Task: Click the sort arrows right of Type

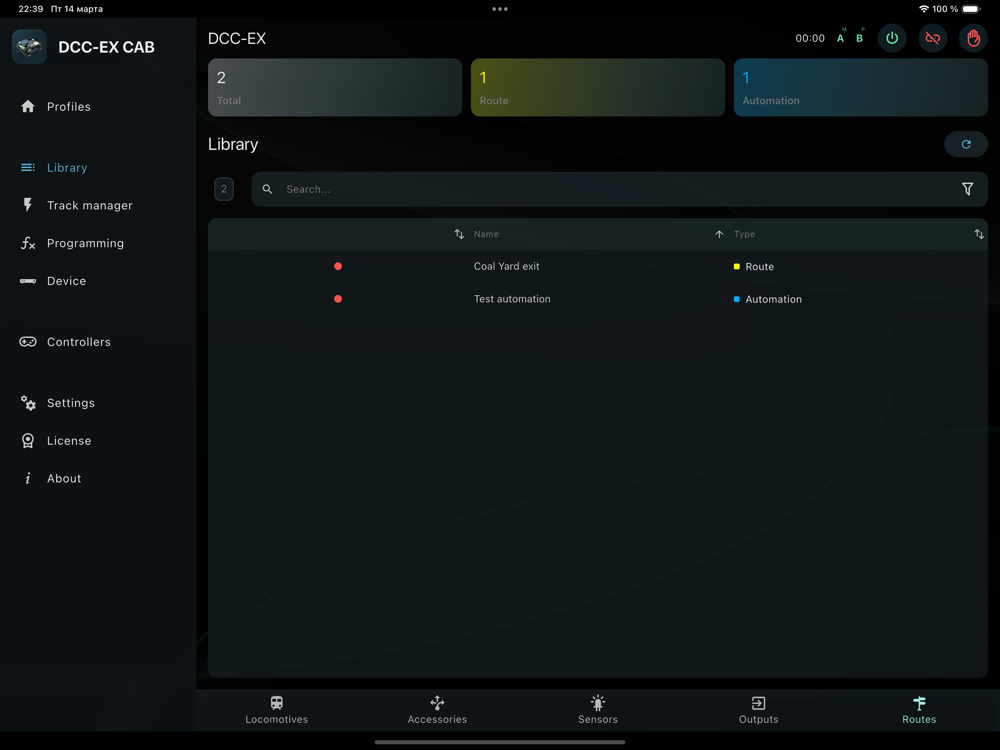Action: click(979, 234)
